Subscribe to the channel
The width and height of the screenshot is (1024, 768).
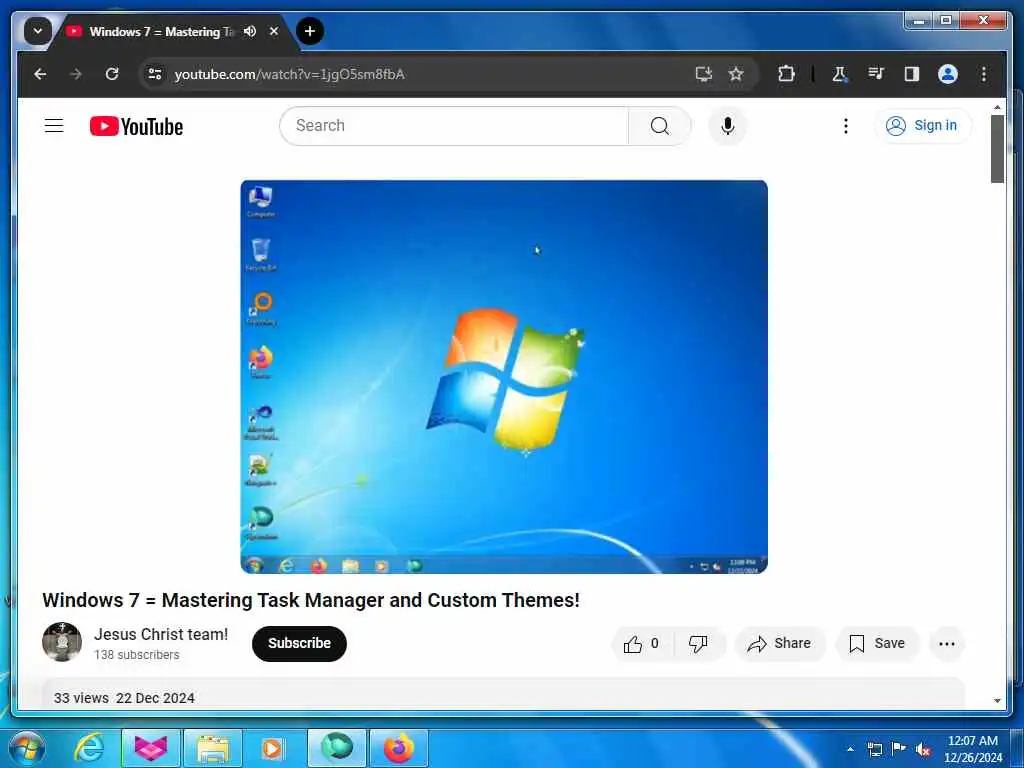click(299, 643)
